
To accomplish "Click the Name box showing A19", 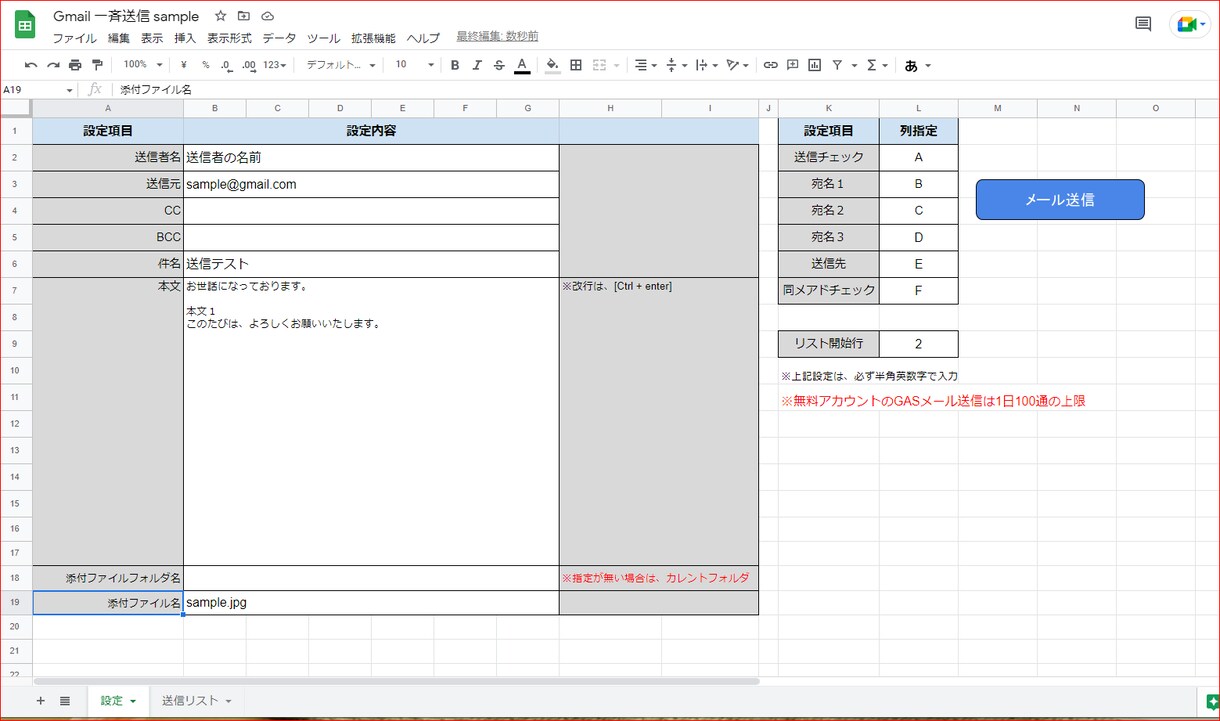I will (38, 90).
